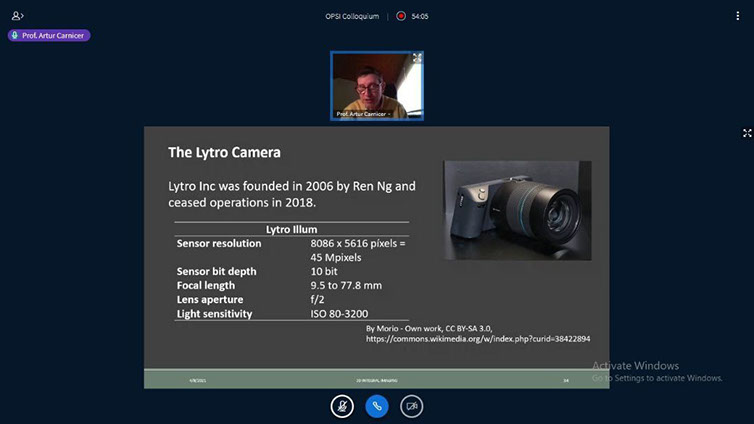Viewport: 754px width, 424px height.
Task: Click the slide's green footer bar
Action: 376,380
